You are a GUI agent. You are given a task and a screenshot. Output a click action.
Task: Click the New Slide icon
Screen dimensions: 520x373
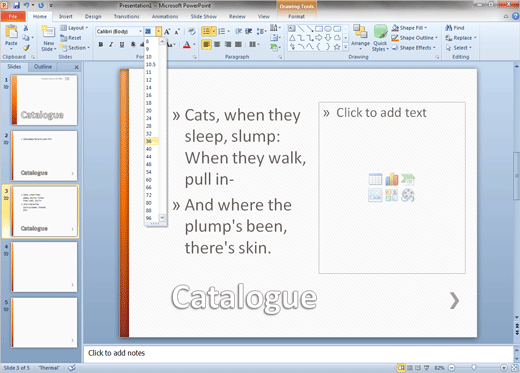point(48,32)
